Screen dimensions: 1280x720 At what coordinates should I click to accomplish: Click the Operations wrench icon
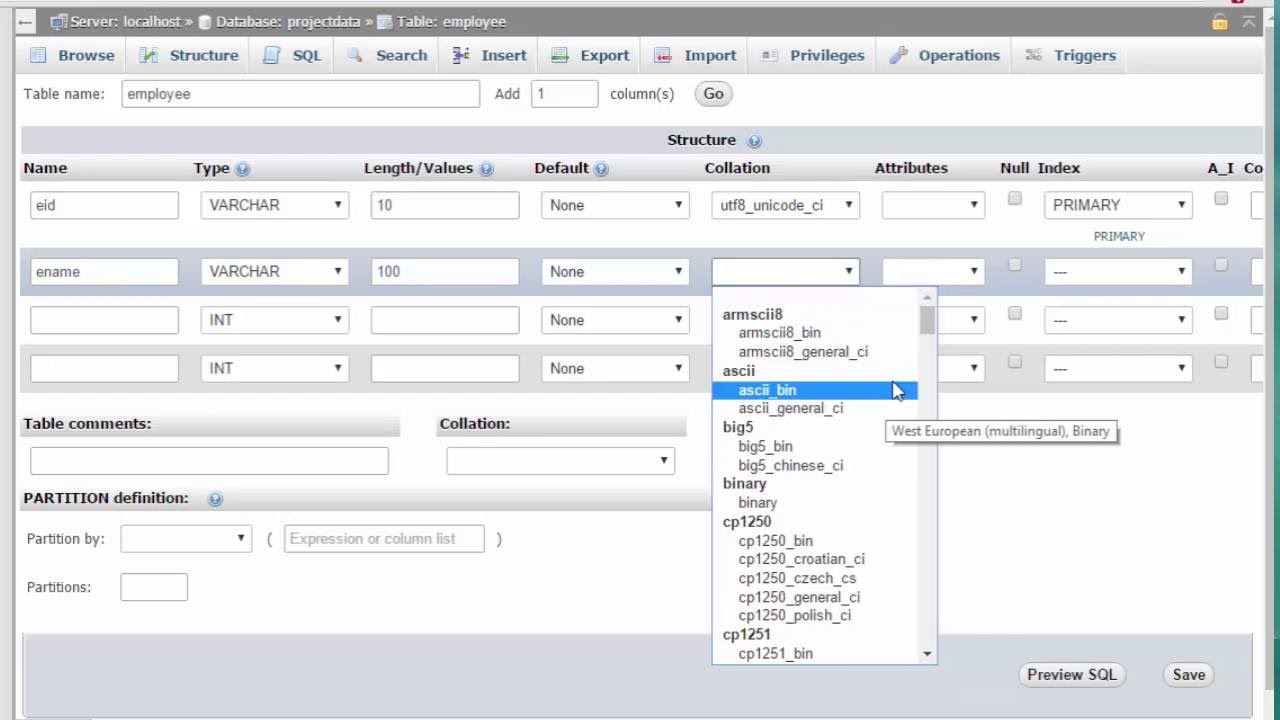click(898, 55)
